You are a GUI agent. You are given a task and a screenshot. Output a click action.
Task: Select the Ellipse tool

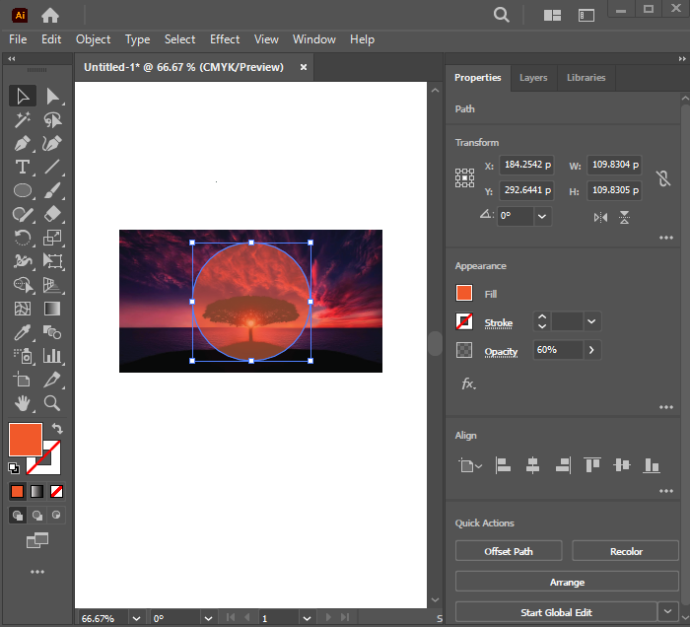(22, 191)
